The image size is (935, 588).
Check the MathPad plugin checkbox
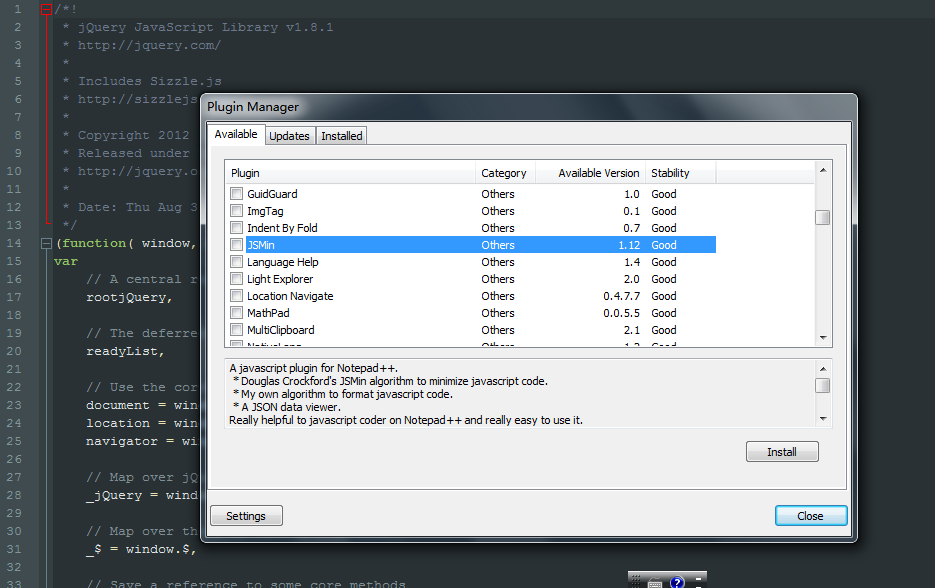[x=237, y=313]
